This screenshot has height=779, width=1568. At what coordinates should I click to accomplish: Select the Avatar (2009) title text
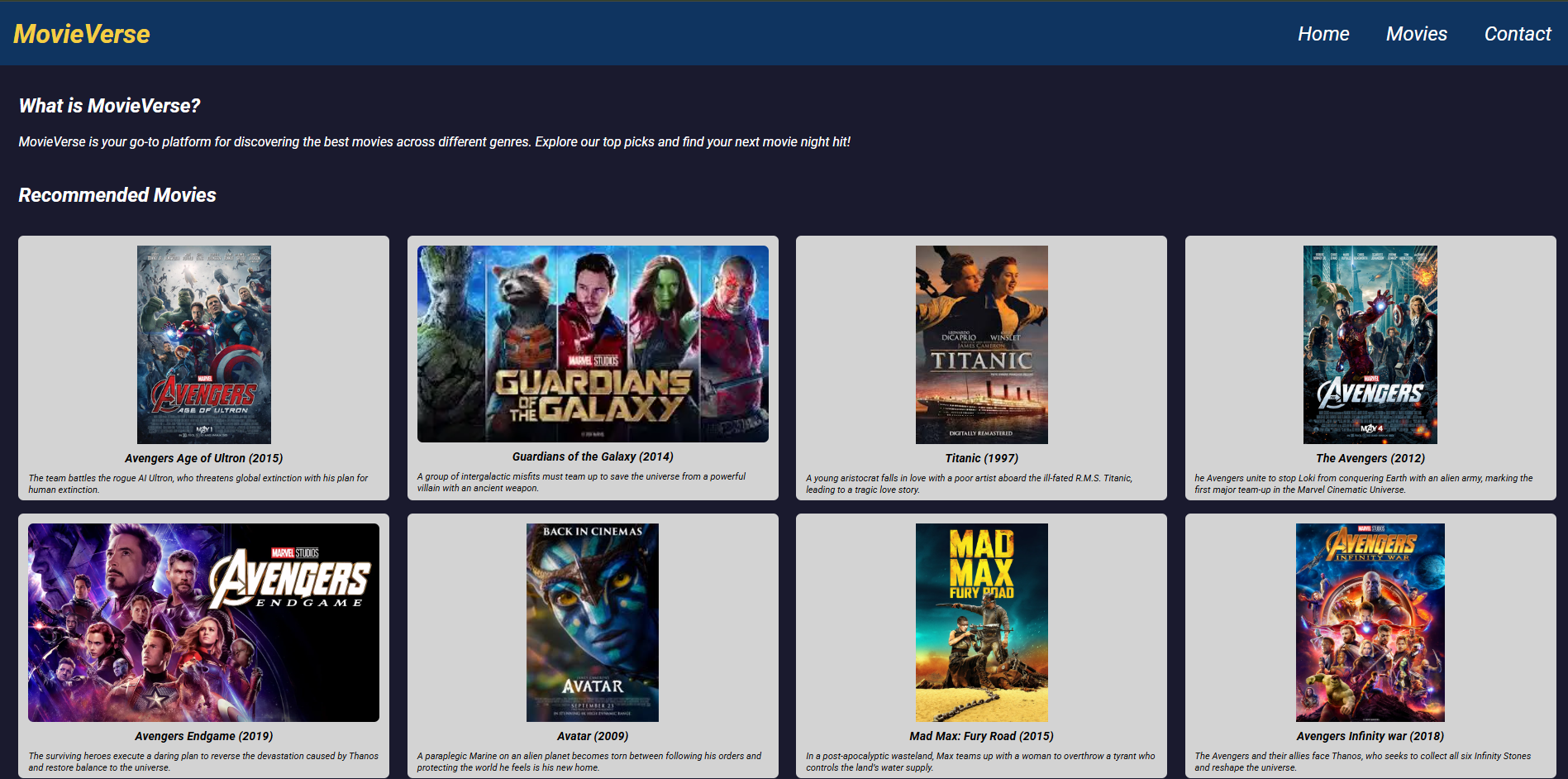593,736
